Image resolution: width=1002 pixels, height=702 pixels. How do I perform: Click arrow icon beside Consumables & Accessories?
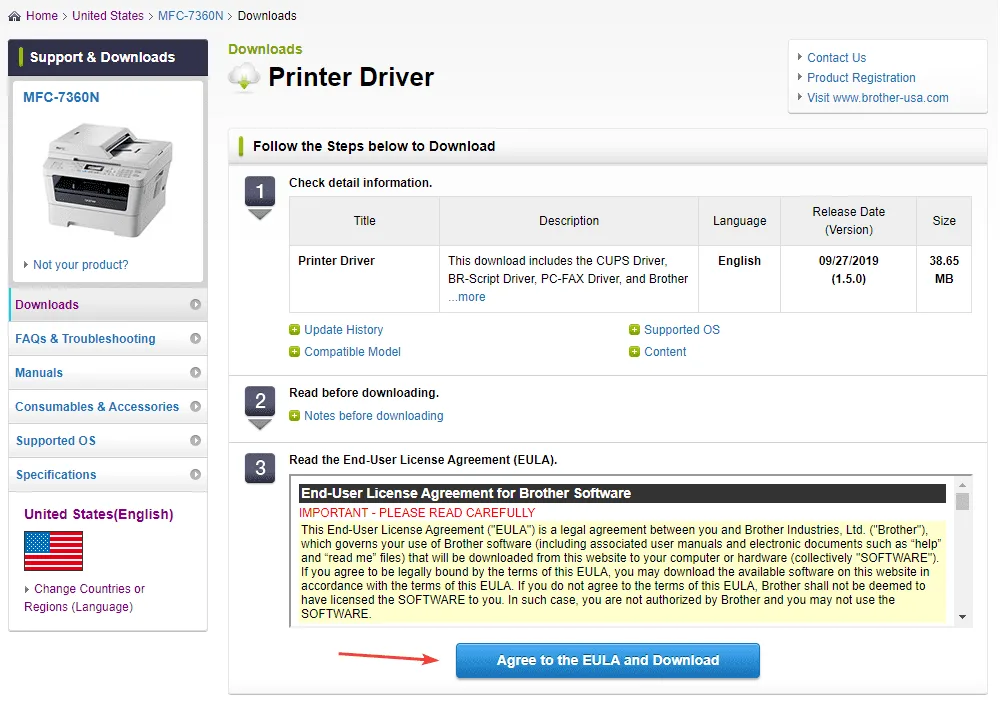point(195,407)
